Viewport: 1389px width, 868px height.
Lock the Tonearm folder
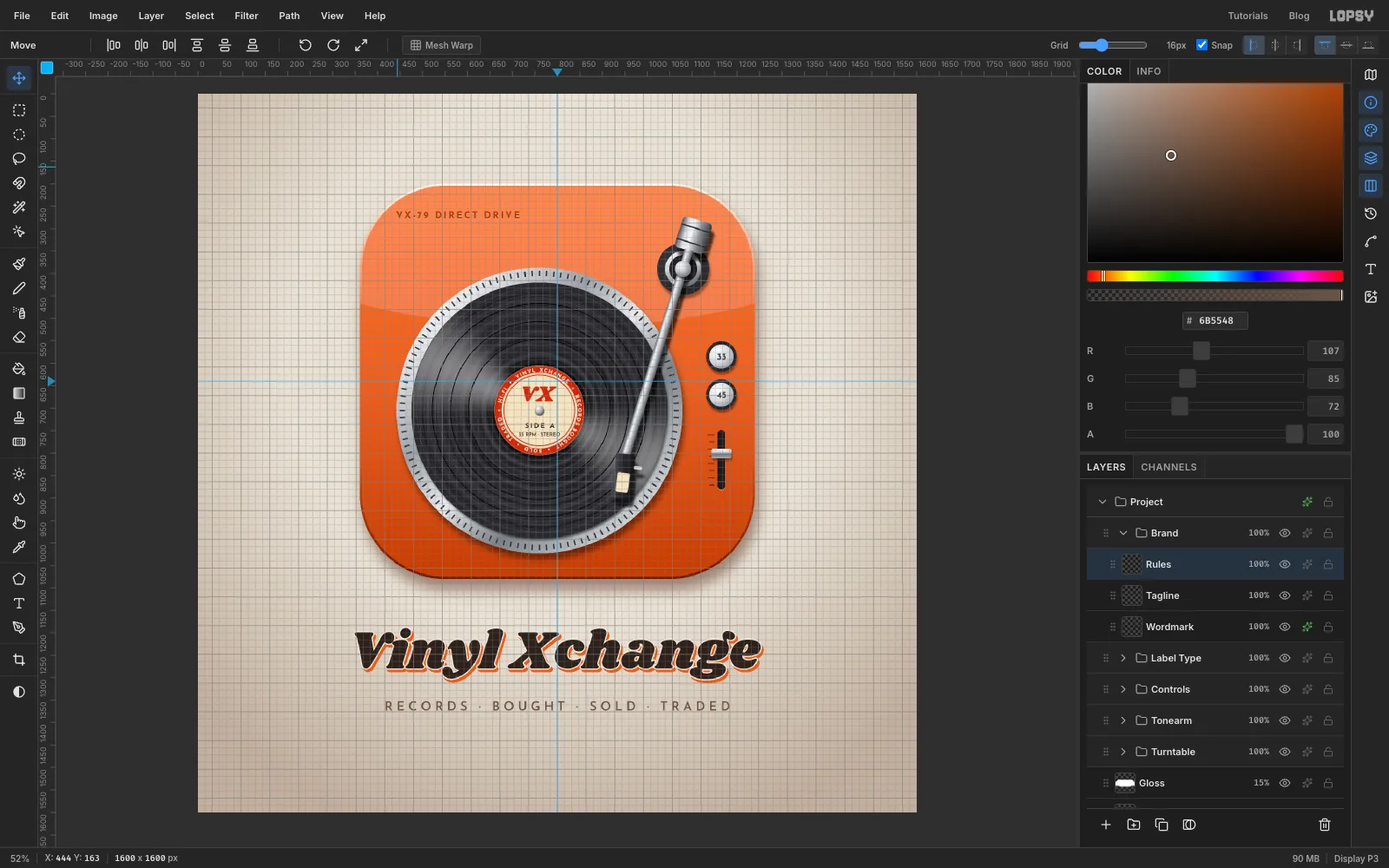(1328, 720)
